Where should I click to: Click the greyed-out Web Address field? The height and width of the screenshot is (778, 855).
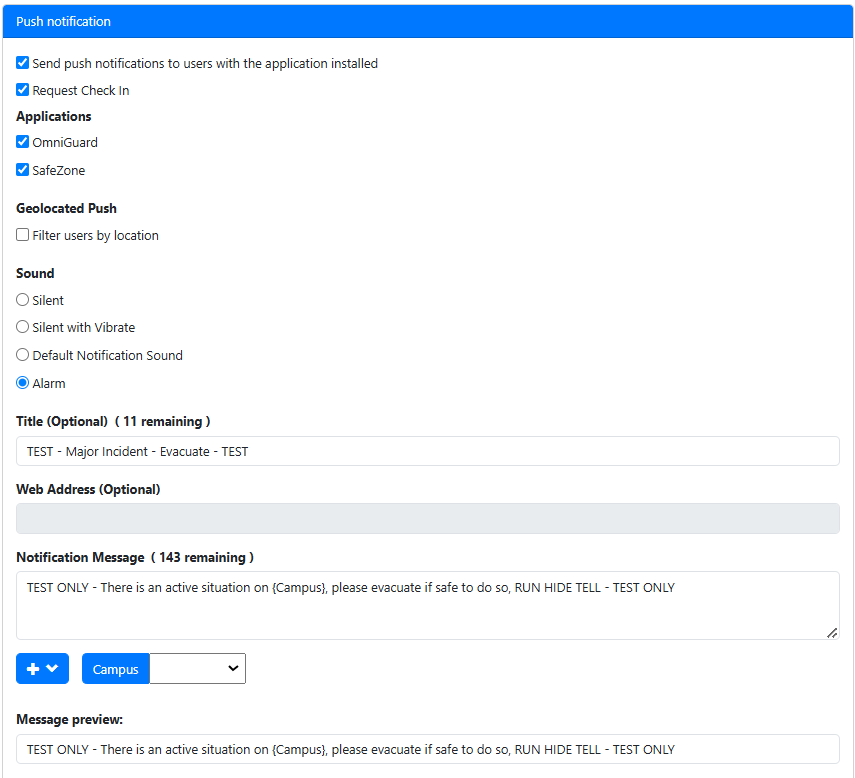[428, 518]
